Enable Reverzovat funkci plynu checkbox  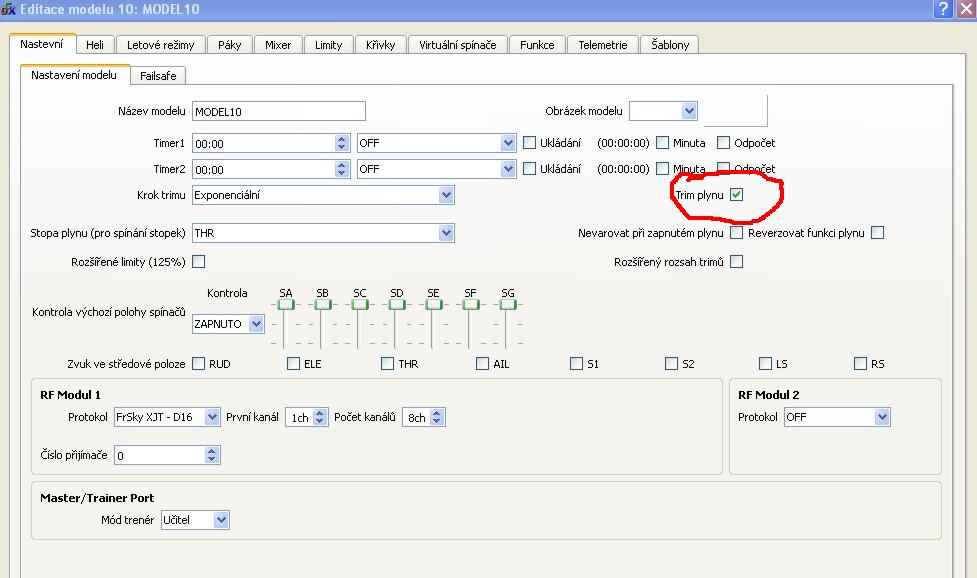pyautogui.click(x=877, y=233)
